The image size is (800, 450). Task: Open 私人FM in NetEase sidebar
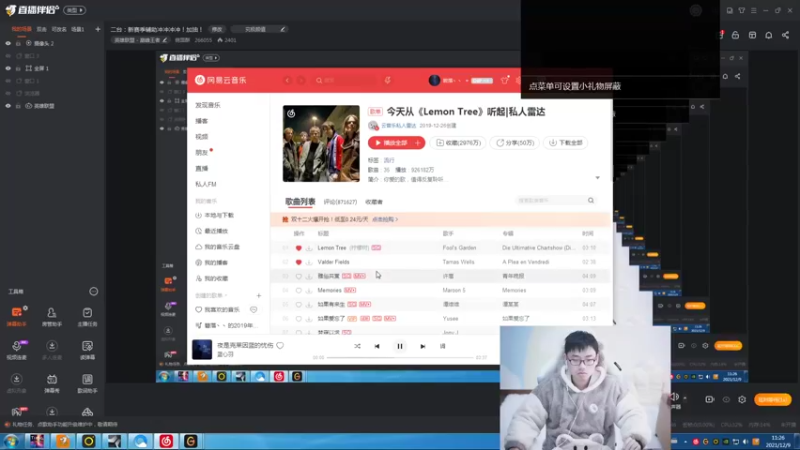(x=206, y=184)
